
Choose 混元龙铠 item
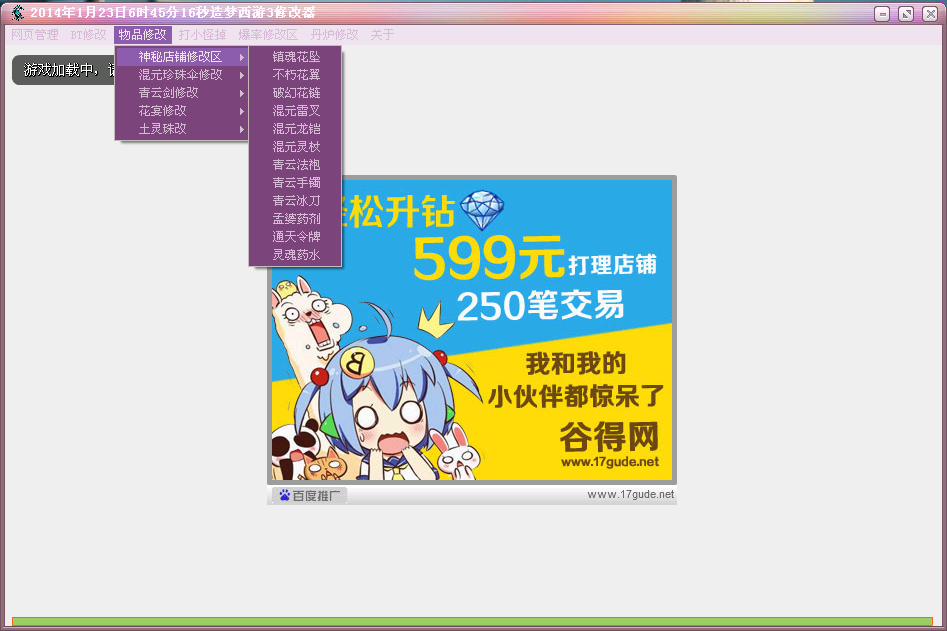[x=296, y=129]
